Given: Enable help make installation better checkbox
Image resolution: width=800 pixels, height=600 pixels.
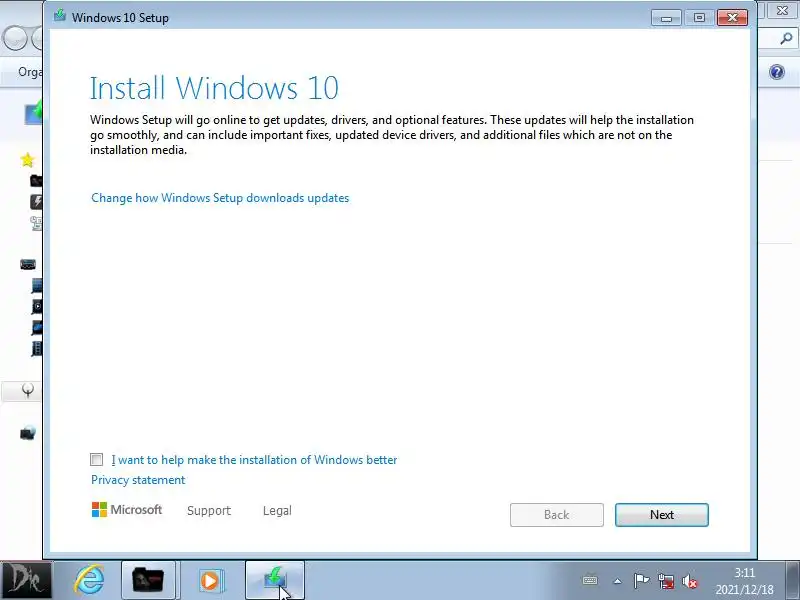Looking at the screenshot, I should [96, 460].
